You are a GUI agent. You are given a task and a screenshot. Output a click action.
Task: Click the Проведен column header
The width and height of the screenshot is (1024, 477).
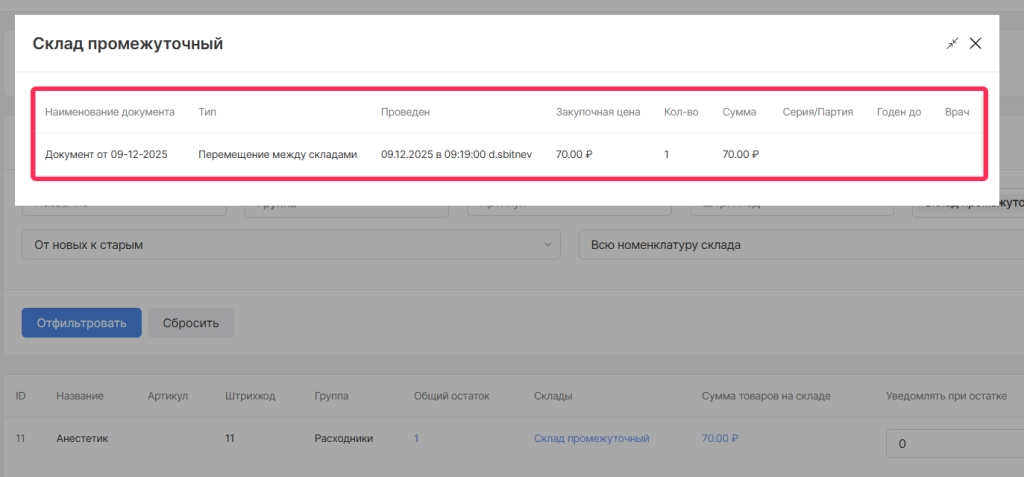405,112
